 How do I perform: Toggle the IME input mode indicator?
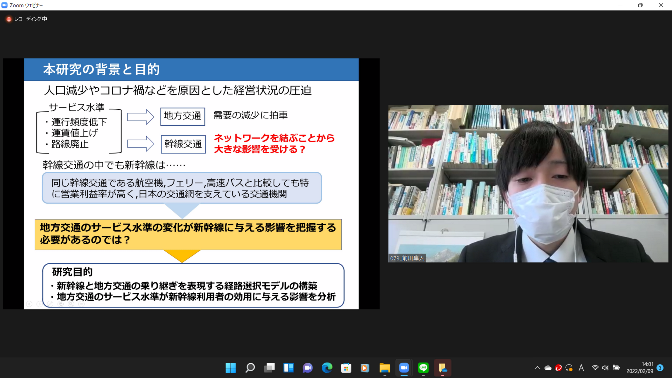point(581,368)
